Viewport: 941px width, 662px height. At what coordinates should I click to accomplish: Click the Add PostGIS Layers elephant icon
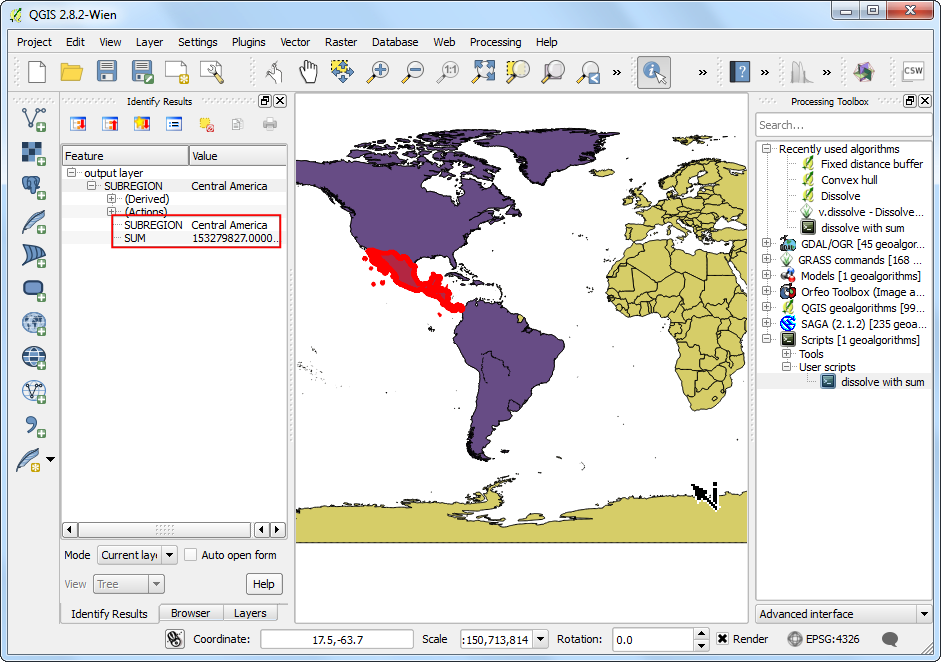[x=34, y=187]
